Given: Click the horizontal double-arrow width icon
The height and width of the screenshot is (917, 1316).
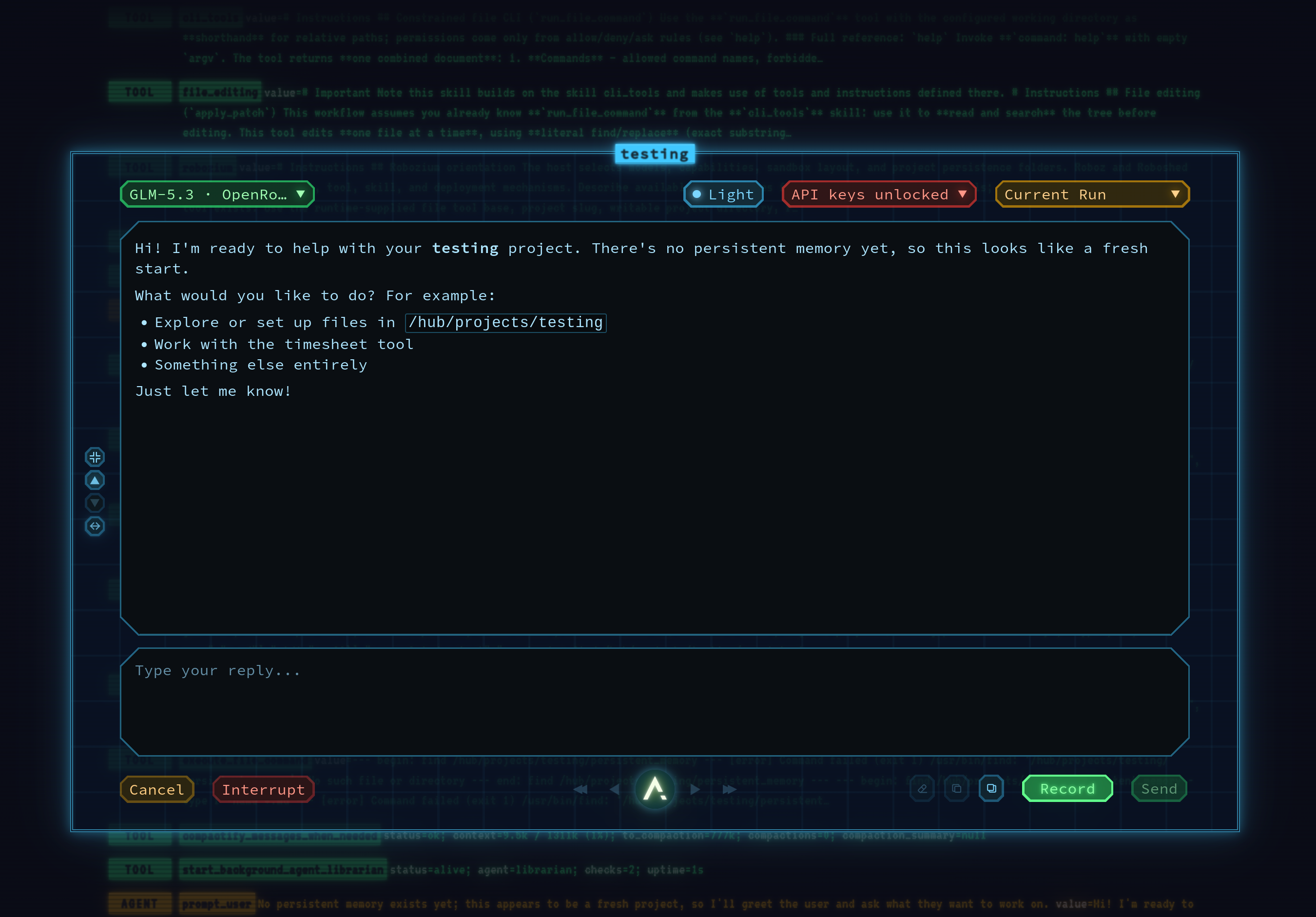Looking at the screenshot, I should tap(95, 526).
